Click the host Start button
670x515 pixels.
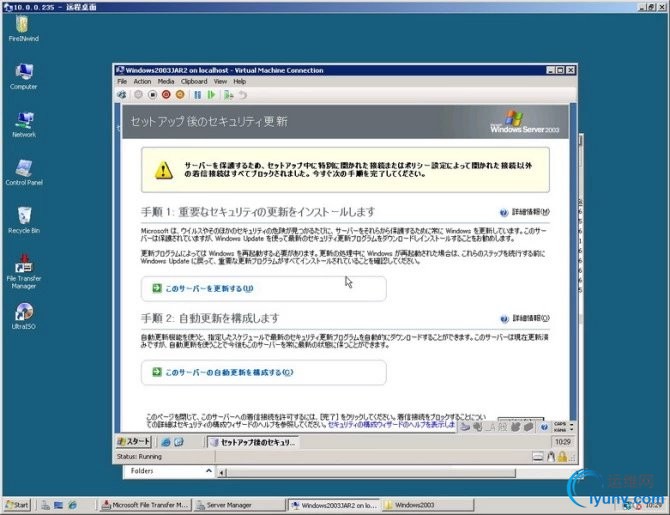pos(17,505)
